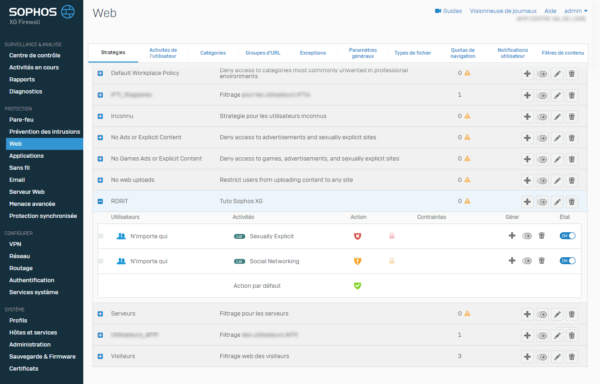Click HTTPS lock icon for Social Networking
This screenshot has width=600, height=384.
[x=391, y=261]
